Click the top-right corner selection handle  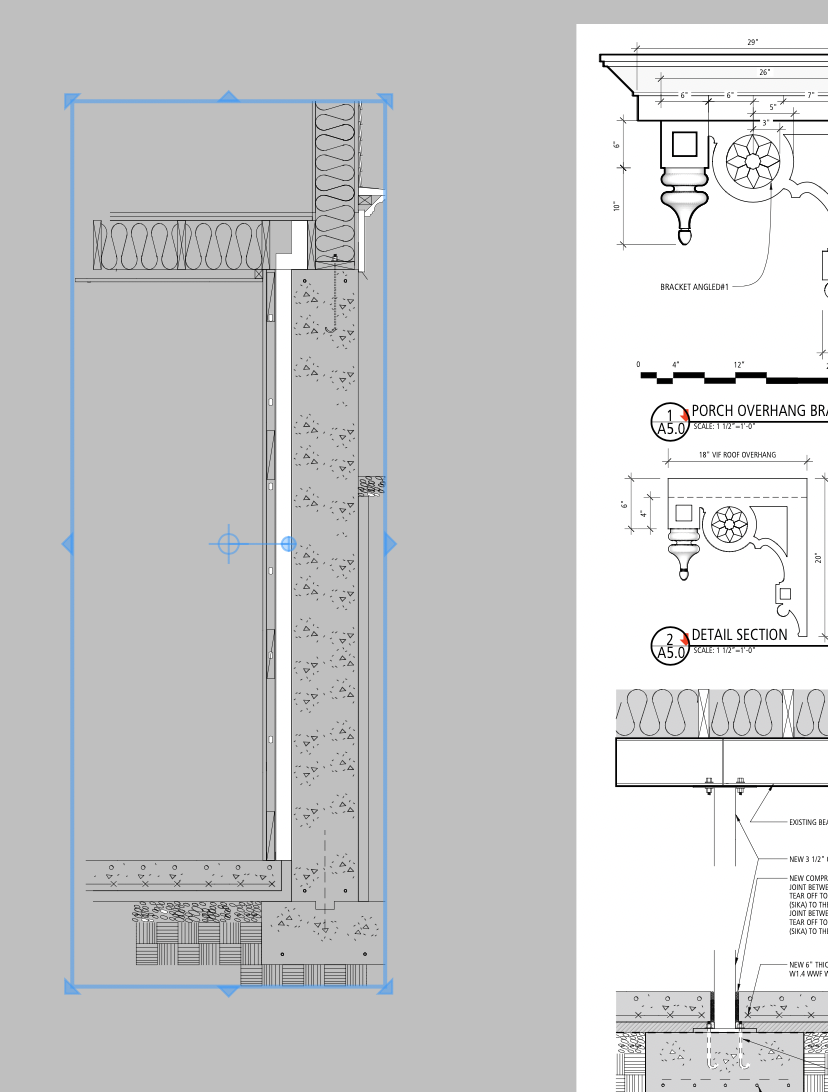[386, 100]
